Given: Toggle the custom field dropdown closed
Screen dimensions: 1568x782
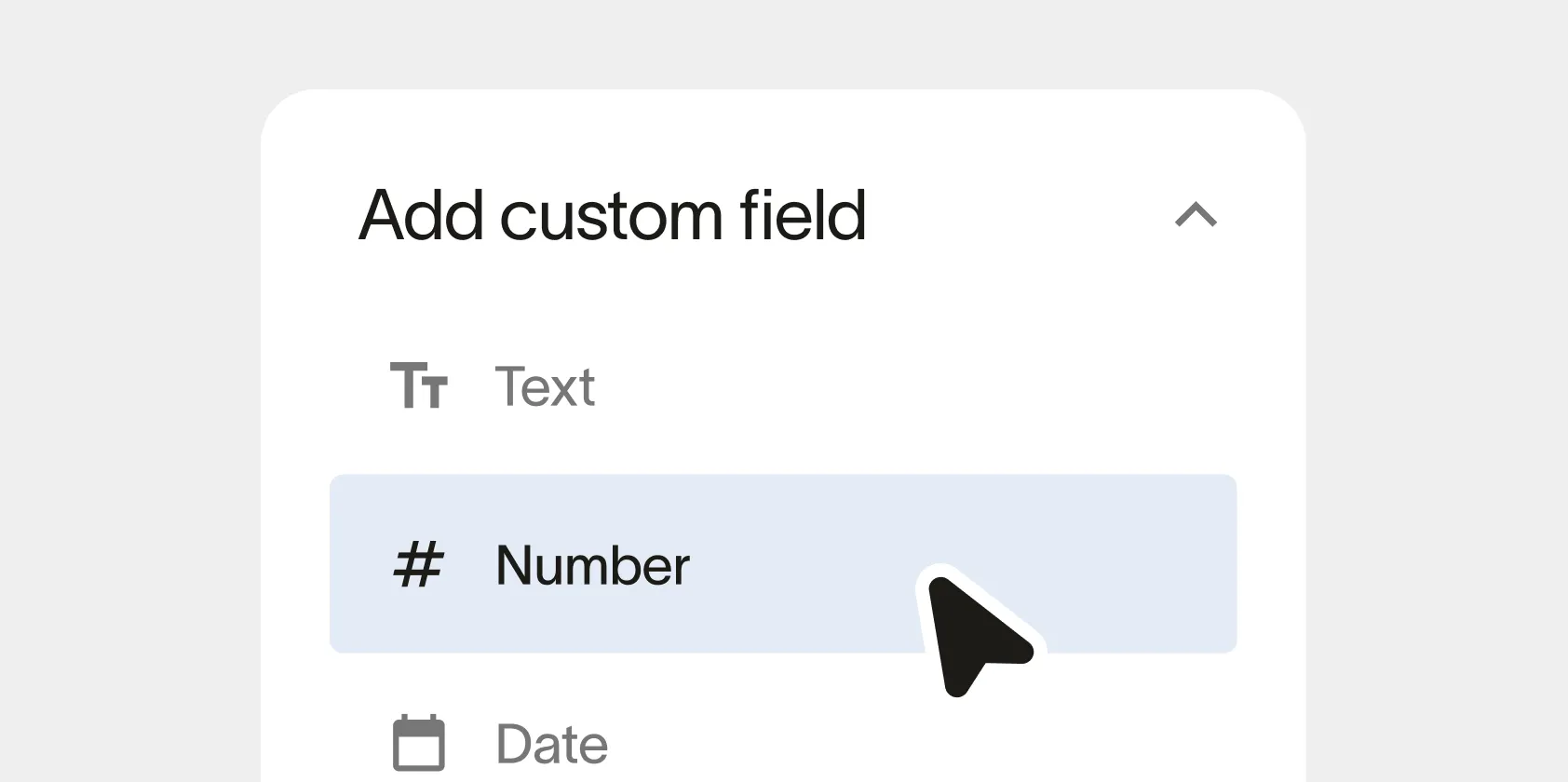Looking at the screenshot, I should point(1196,215).
